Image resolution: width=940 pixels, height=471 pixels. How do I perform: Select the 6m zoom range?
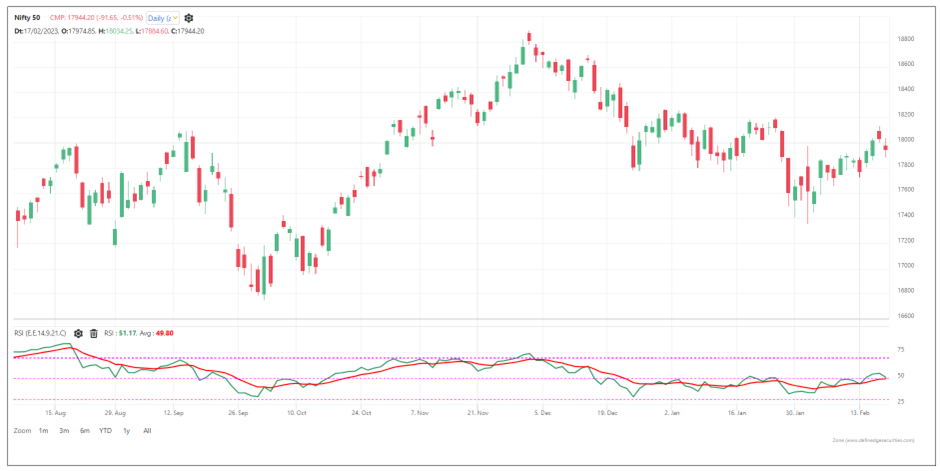pos(84,430)
